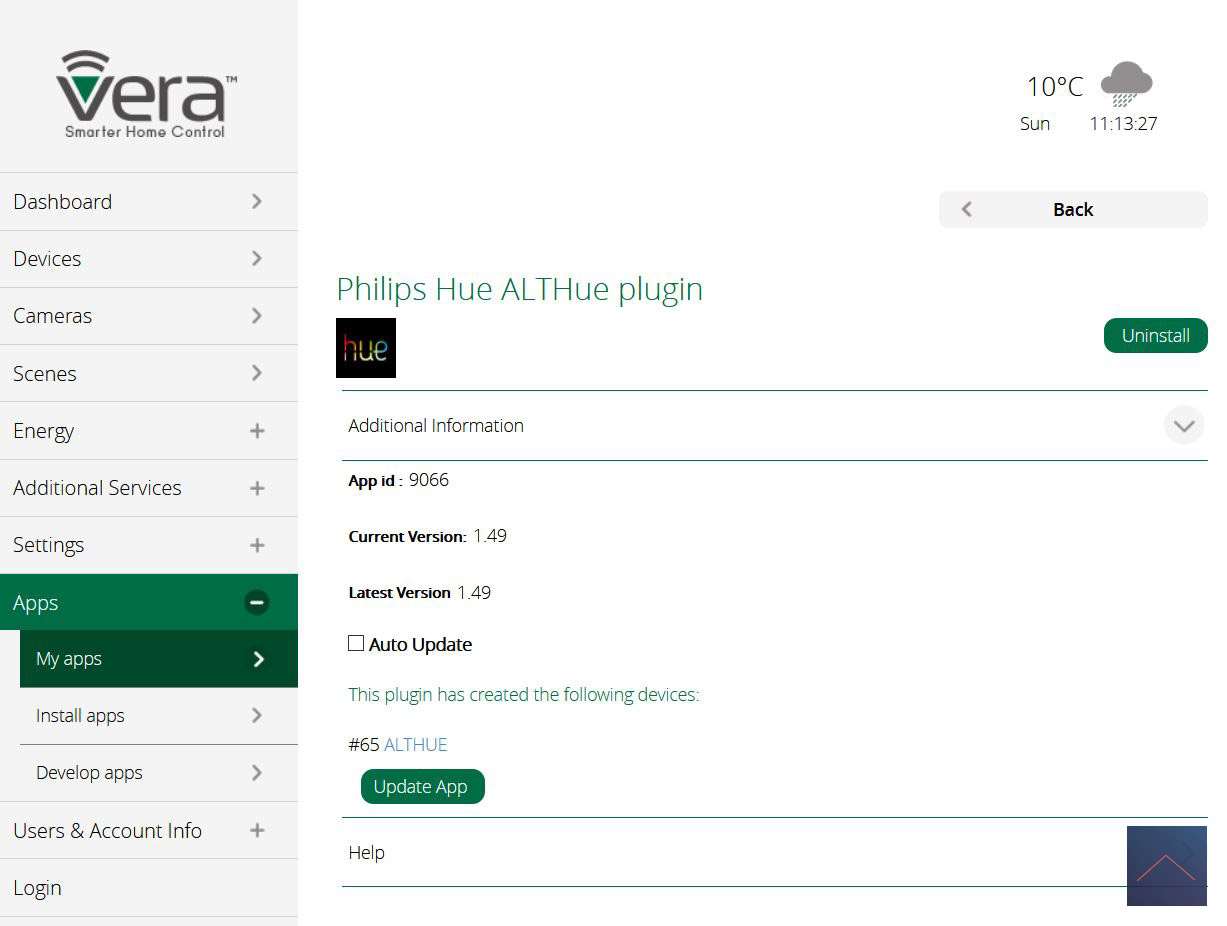Collapse the Apps menu minus icon

coord(257,602)
